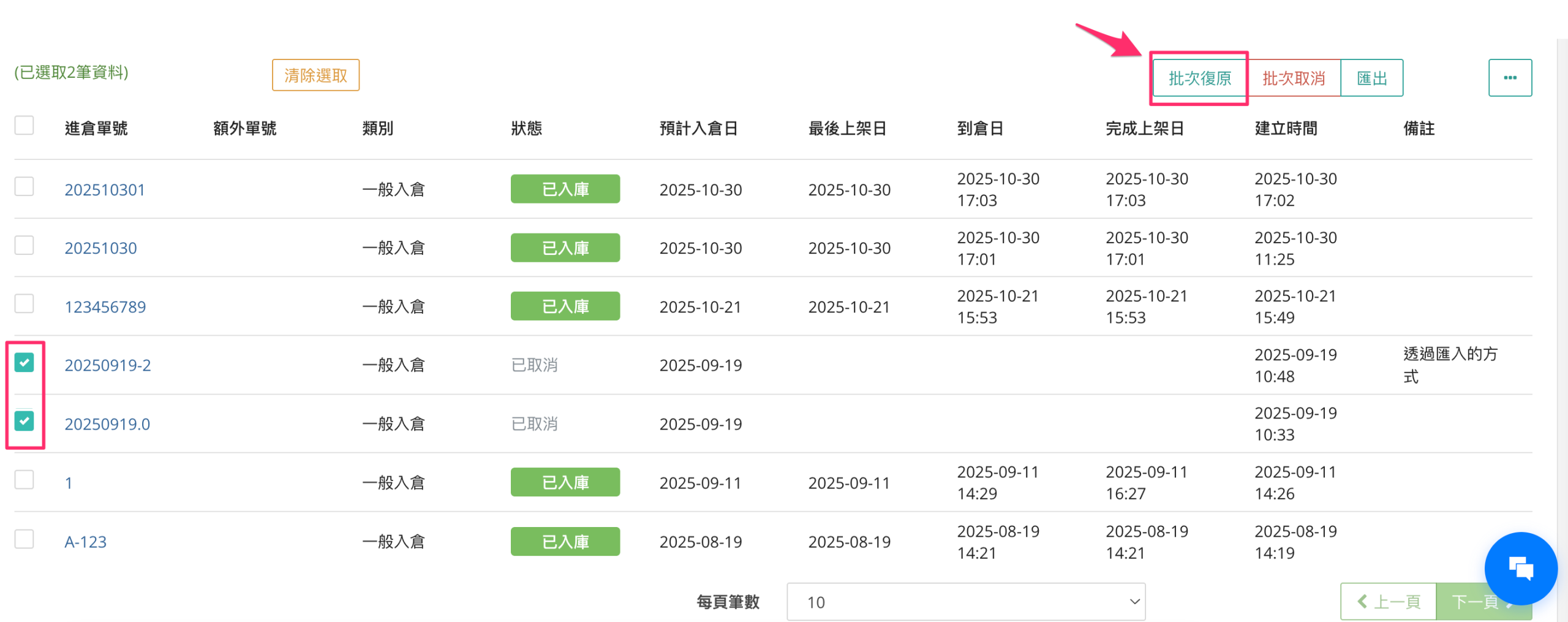Click the 批次復原 batch restore button
1568x622 pixels.
click(x=1199, y=78)
